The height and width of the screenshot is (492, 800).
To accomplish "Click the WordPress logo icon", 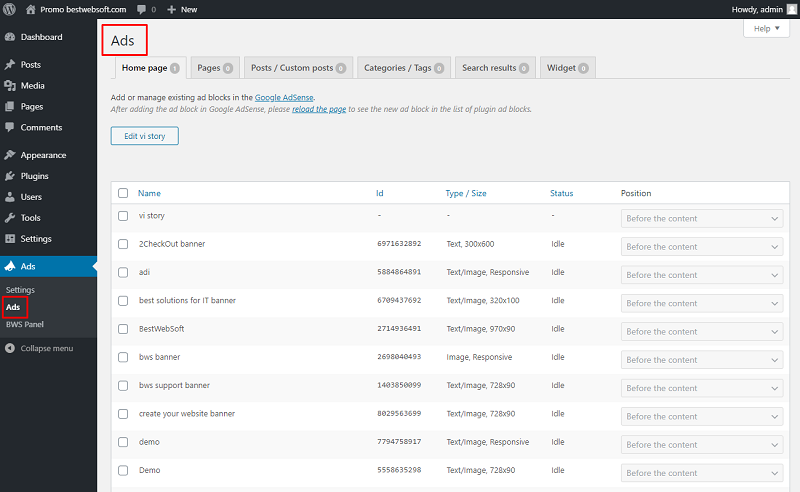I will coord(9,9).
